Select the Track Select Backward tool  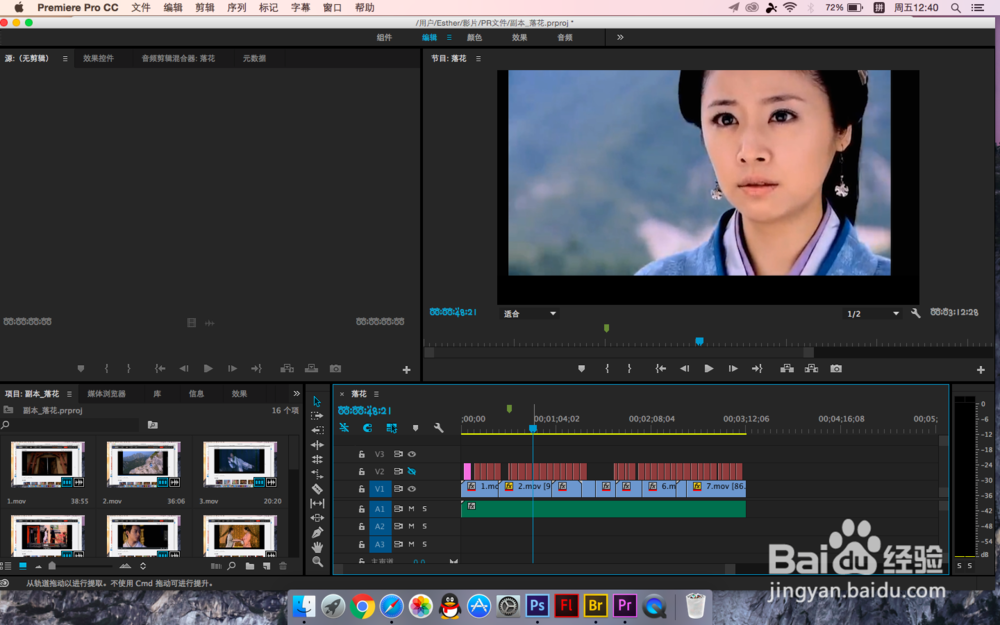coord(317,430)
